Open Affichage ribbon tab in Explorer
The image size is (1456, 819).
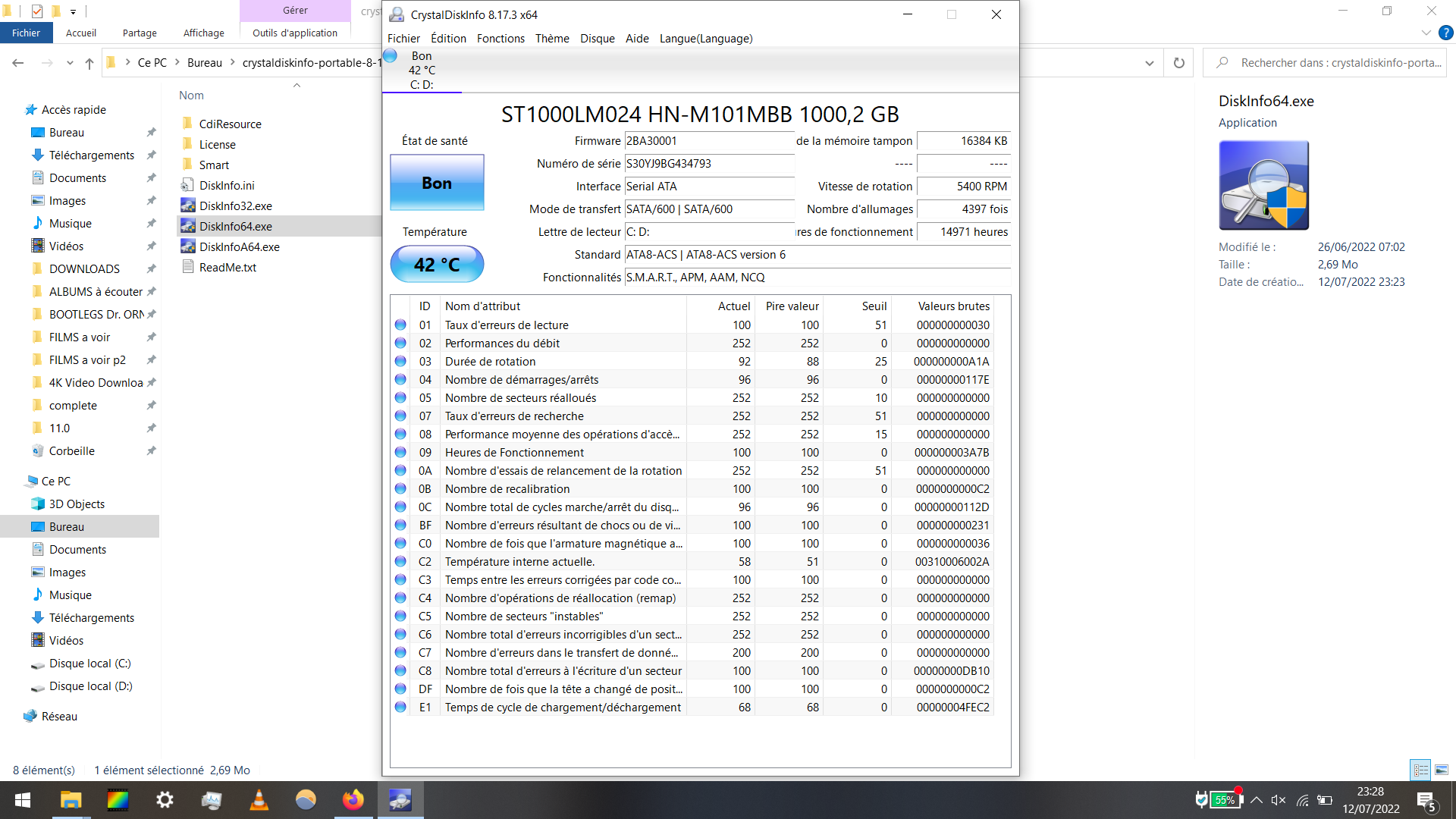(204, 33)
